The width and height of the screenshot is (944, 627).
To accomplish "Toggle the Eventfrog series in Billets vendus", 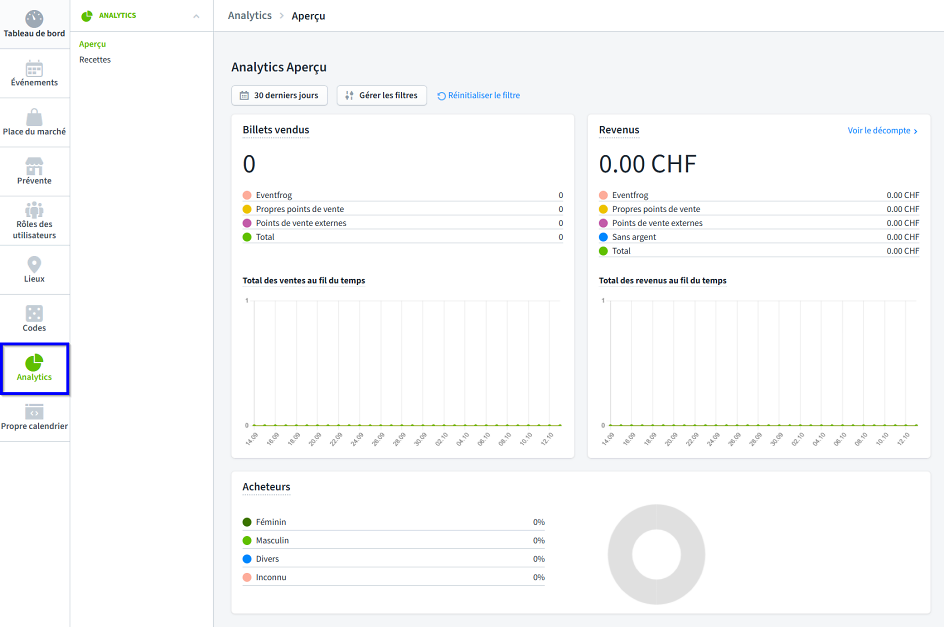I will pos(273,195).
